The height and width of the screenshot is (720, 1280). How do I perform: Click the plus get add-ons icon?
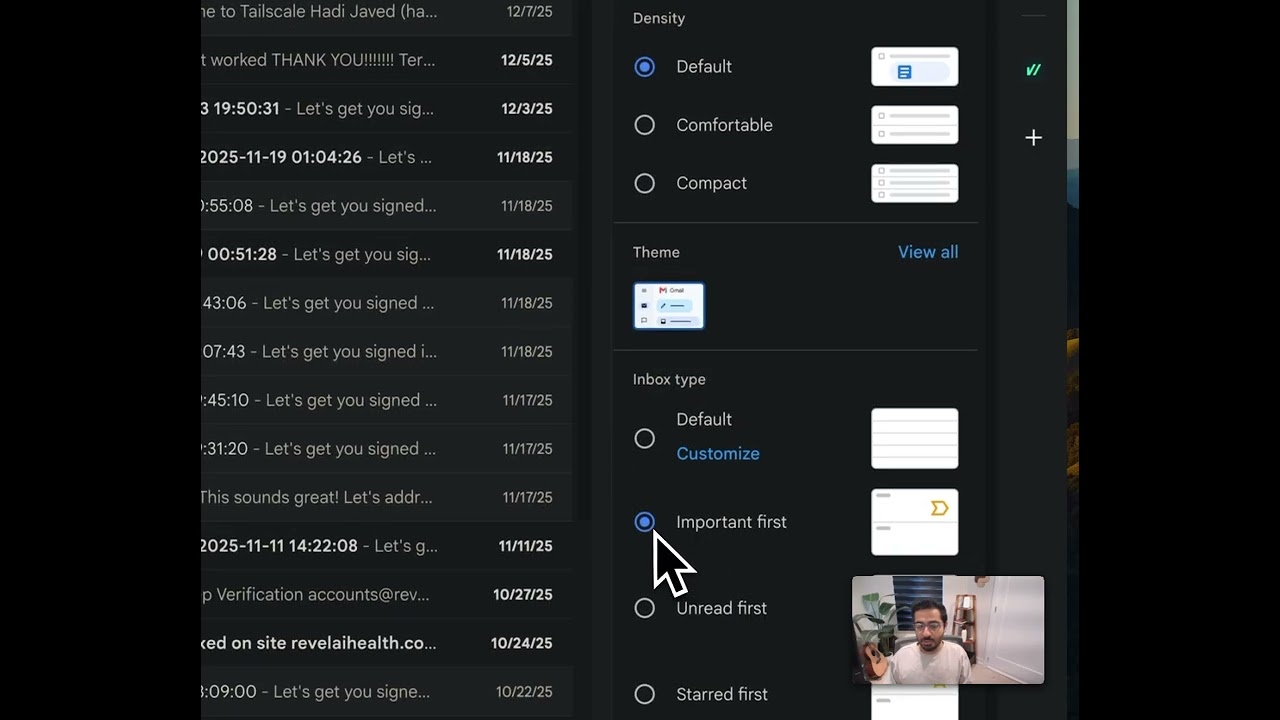1034,138
